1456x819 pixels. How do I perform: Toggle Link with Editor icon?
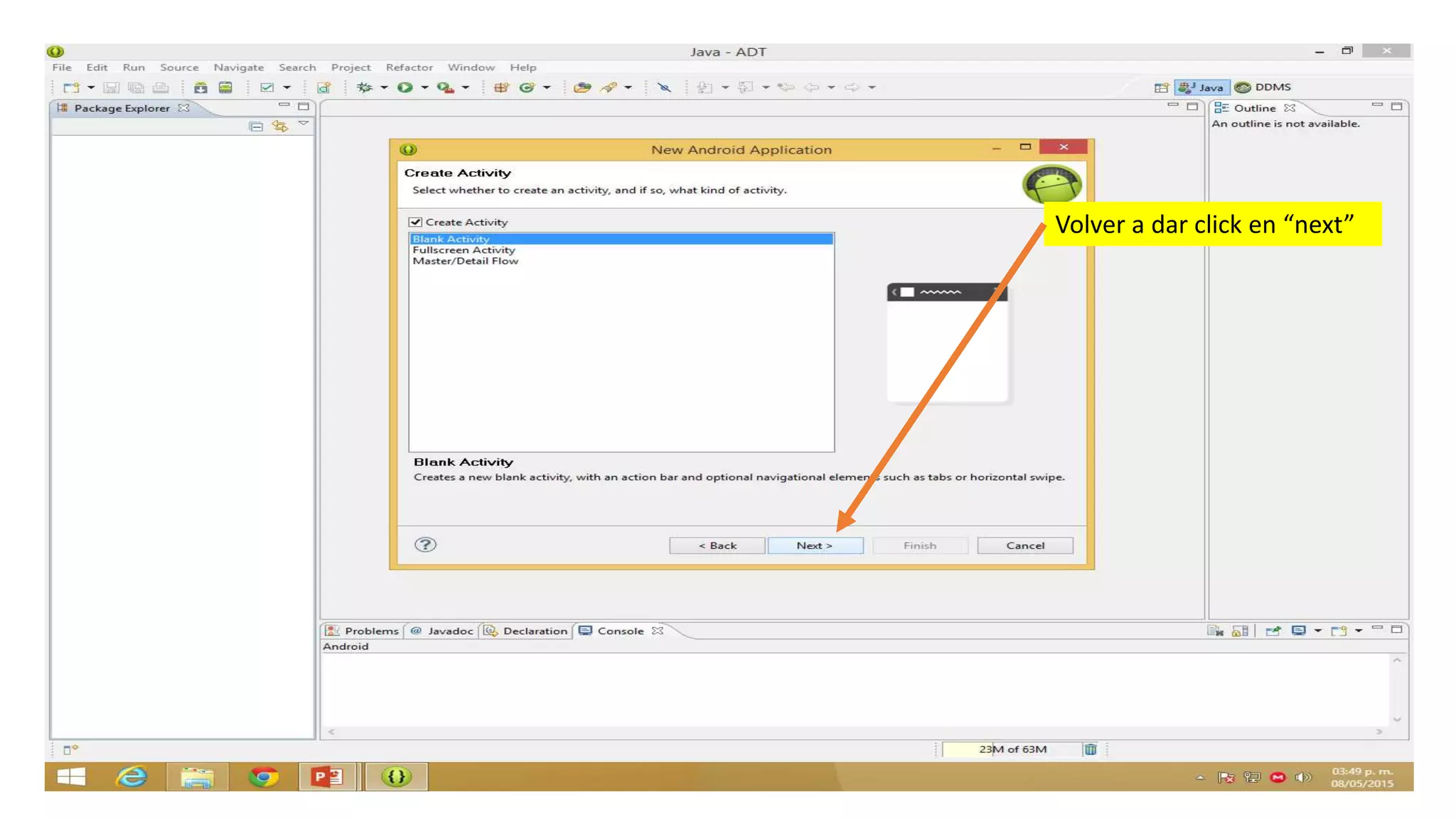coord(279,127)
